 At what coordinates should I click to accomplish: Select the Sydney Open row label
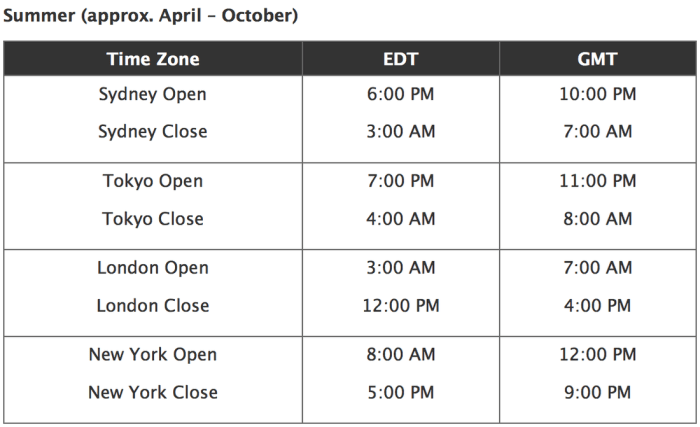[153, 95]
